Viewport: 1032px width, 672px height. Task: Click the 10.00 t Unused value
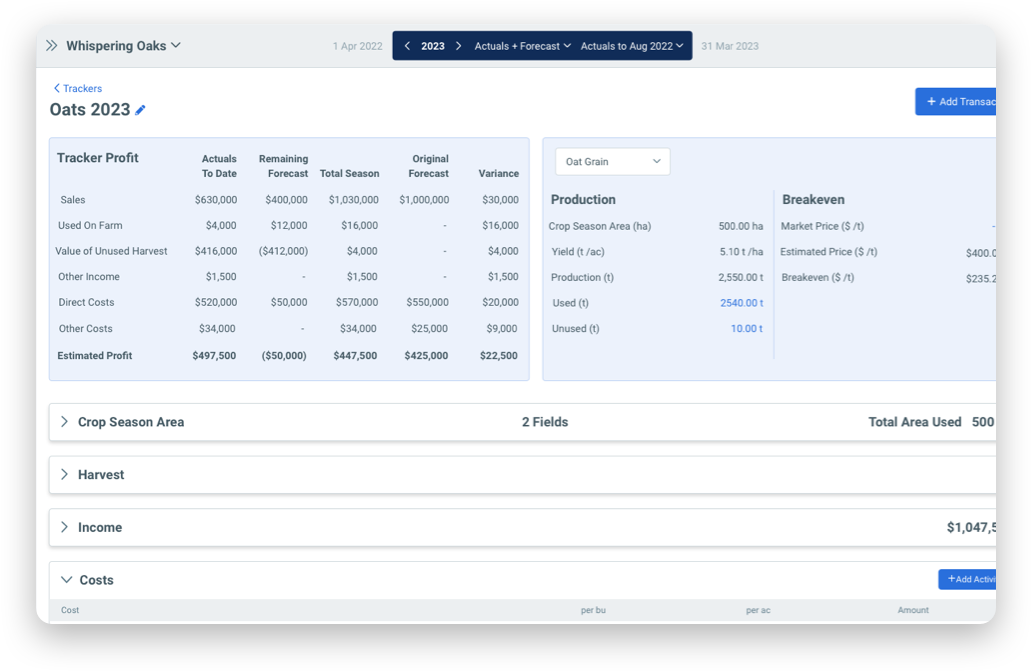[746, 328]
